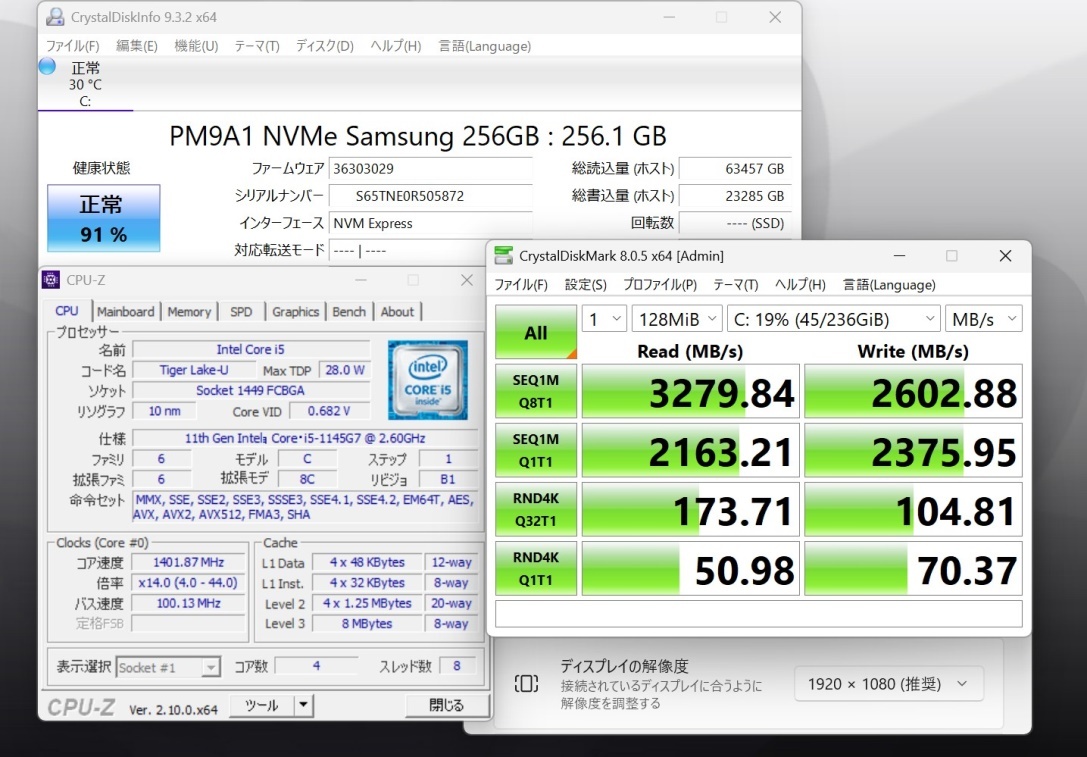Start the SEQ1M Q8T1 test

pyautogui.click(x=536, y=391)
